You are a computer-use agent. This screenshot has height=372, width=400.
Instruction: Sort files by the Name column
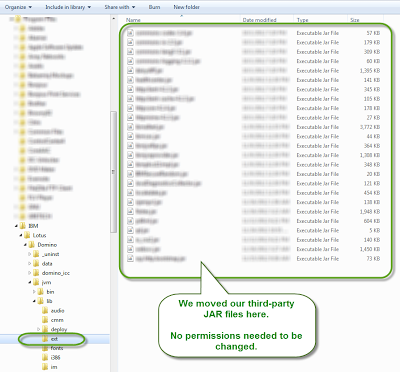click(x=133, y=20)
